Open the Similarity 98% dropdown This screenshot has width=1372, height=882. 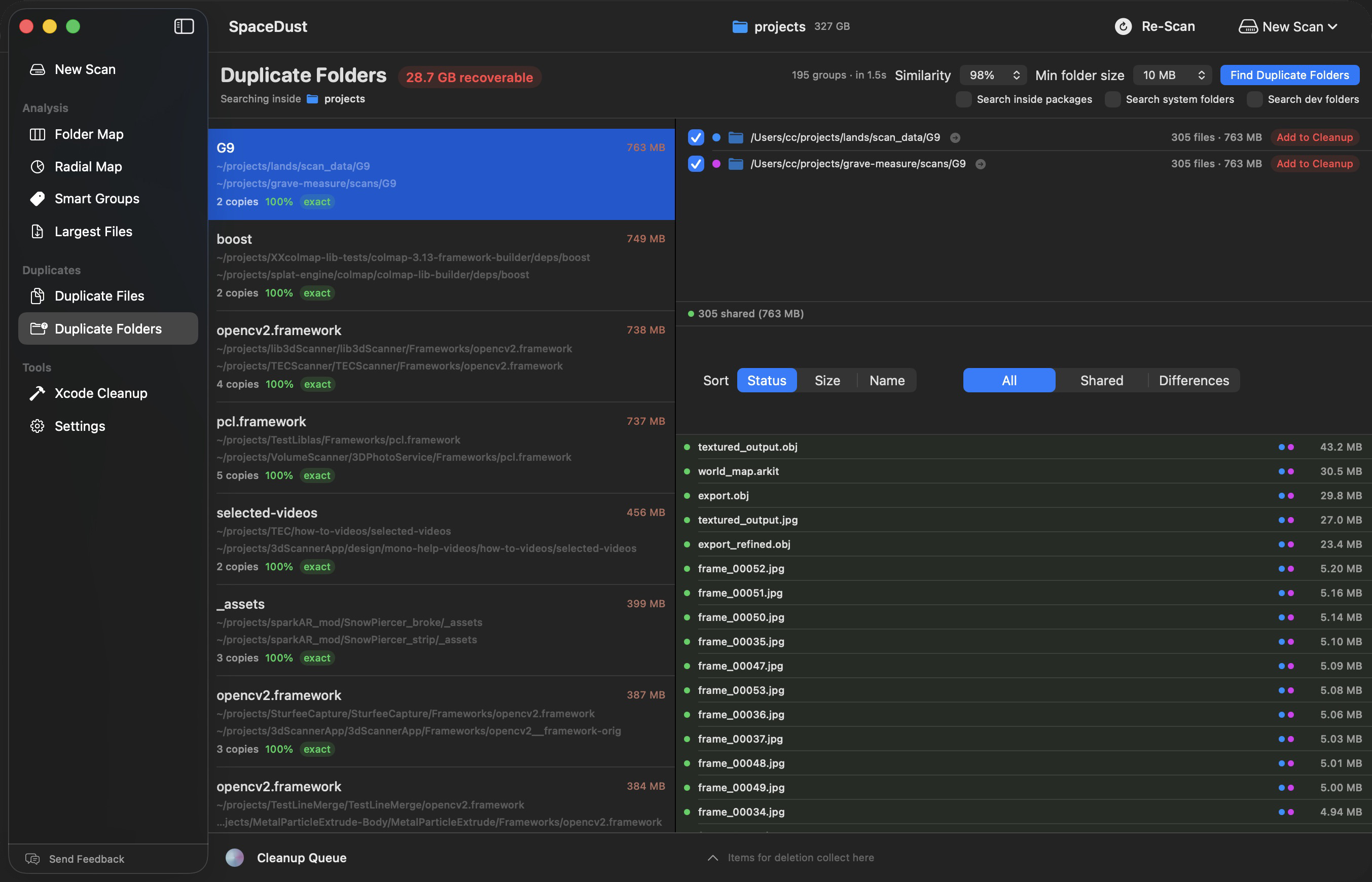[994, 75]
